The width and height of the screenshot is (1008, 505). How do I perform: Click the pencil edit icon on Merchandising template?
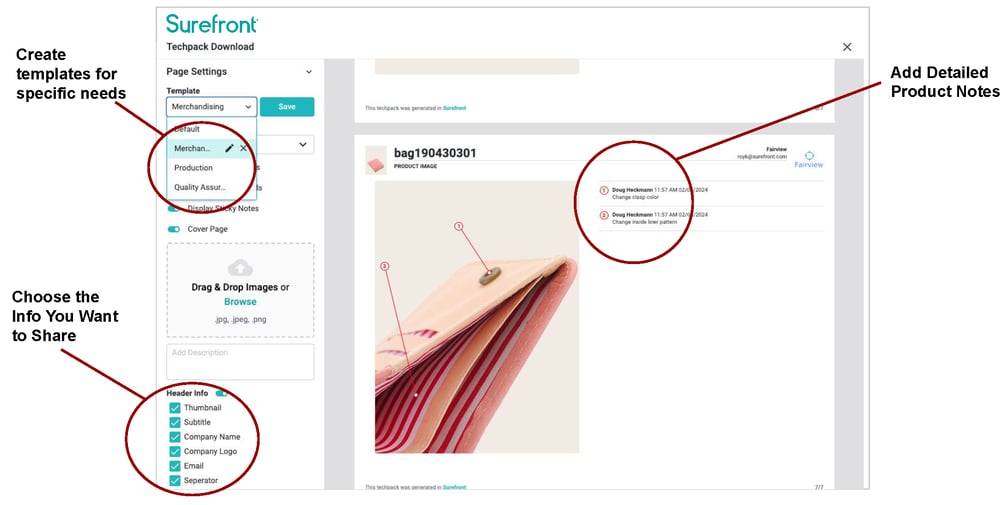point(229,148)
